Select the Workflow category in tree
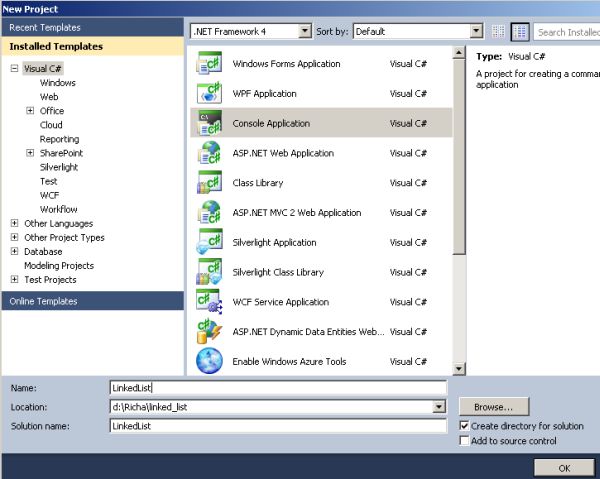 (59, 209)
